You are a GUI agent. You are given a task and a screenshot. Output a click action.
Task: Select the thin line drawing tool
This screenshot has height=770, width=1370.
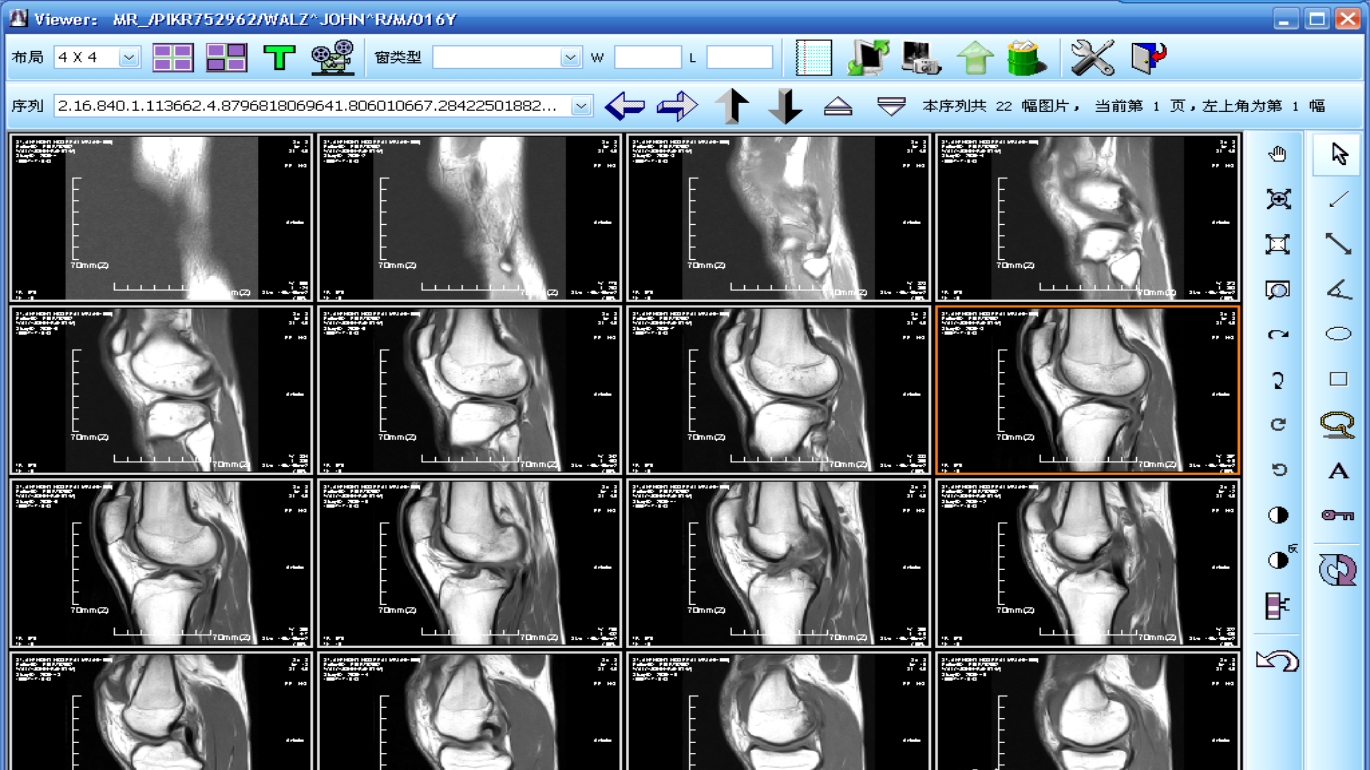[x=1338, y=199]
